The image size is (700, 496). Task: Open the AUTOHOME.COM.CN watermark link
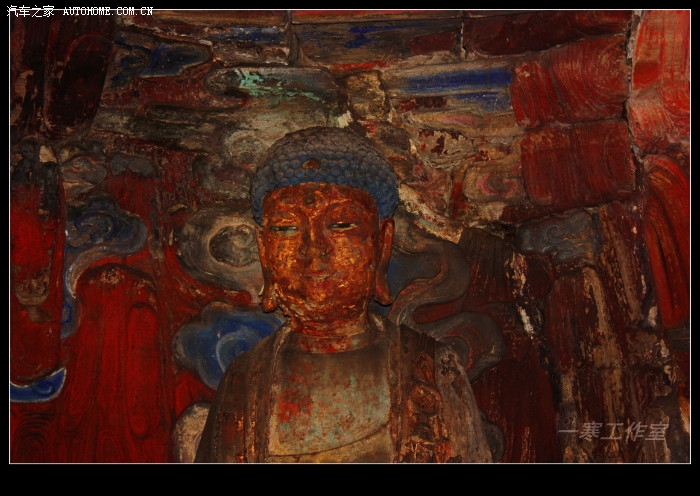[108, 11]
